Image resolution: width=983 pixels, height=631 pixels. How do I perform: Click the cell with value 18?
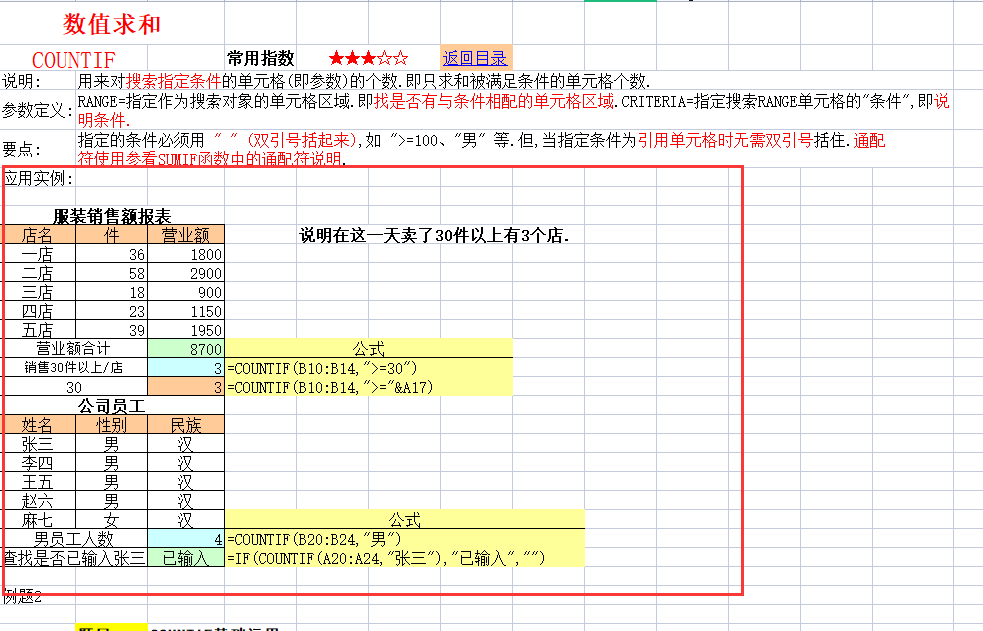coord(112,291)
